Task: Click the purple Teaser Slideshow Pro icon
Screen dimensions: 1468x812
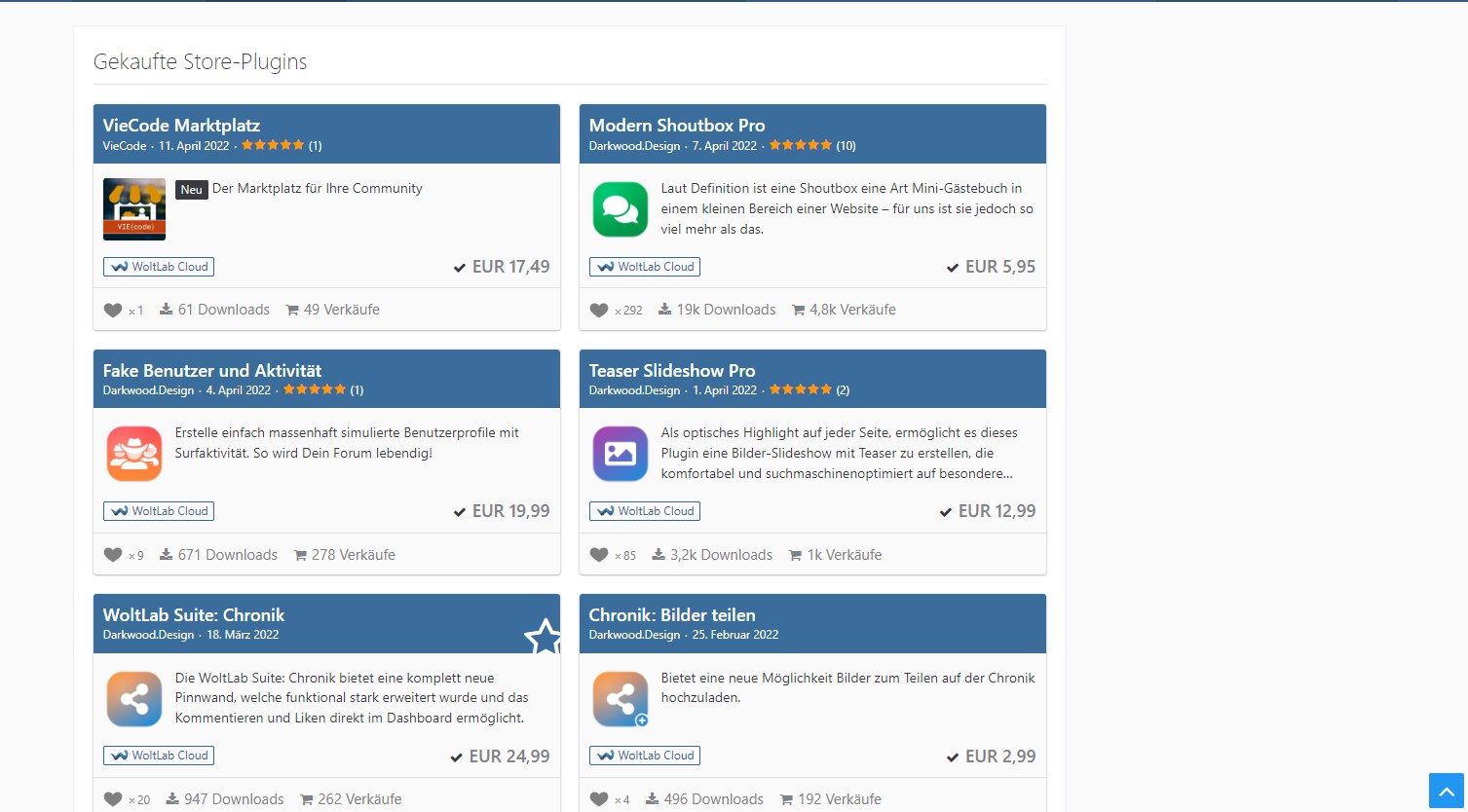Action: 621,454
